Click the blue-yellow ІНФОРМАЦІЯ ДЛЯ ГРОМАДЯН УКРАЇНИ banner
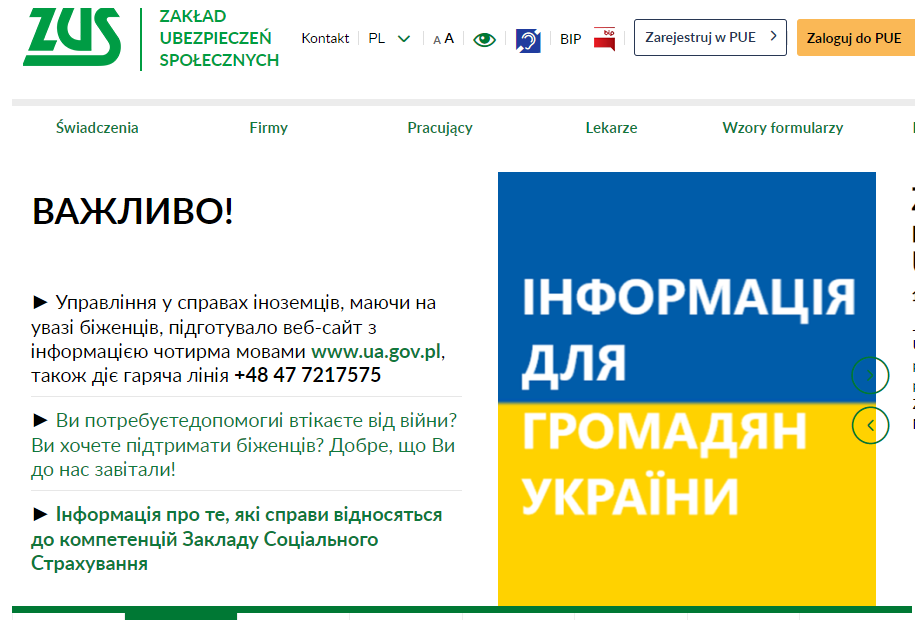The height and width of the screenshot is (620, 915). coord(686,388)
